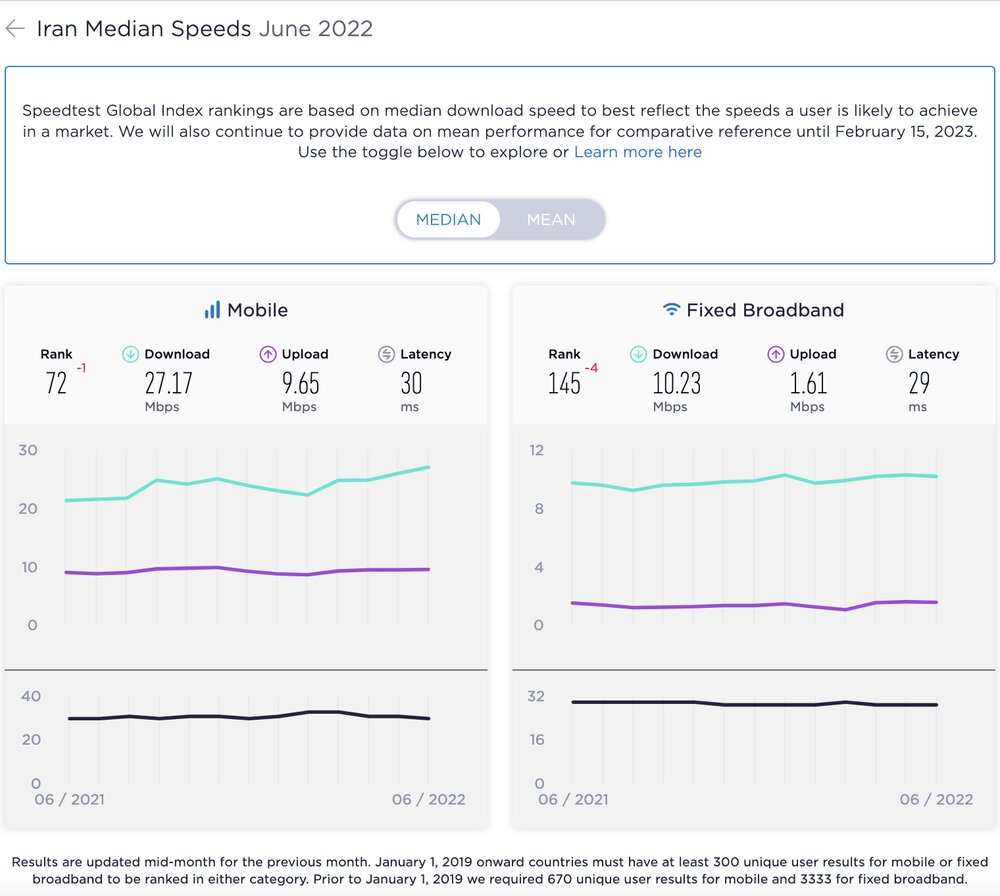Click the Mobile chart 06 / 2022 label
This screenshot has height=896, width=1000.
click(x=428, y=799)
